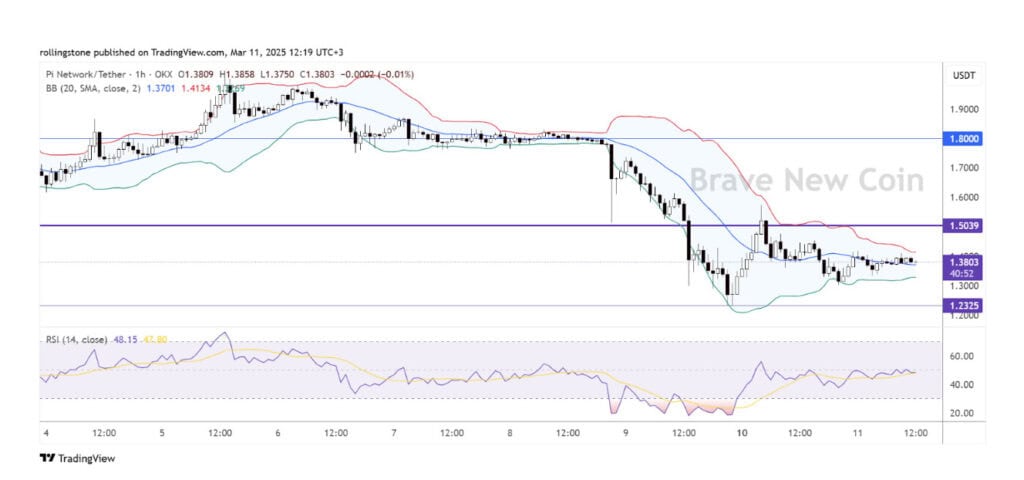This screenshot has height=480, width=1024.
Task: Click the day 8 label on the time axis
Action: point(510,433)
